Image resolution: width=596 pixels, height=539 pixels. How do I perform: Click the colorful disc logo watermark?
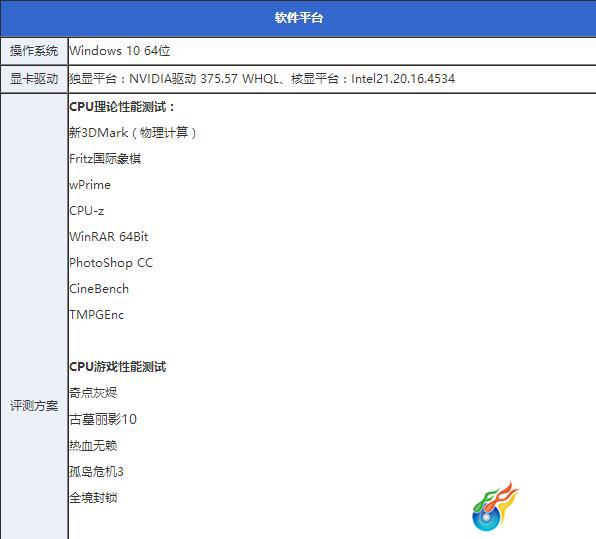coord(495,506)
